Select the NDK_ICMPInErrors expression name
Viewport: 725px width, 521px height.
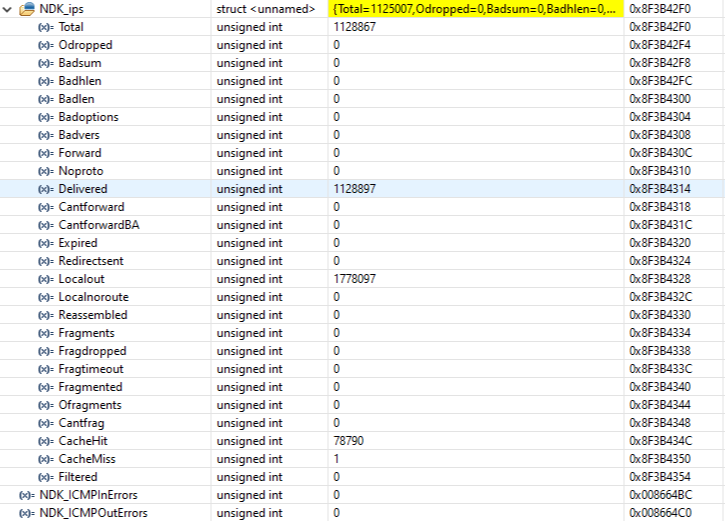89,495
